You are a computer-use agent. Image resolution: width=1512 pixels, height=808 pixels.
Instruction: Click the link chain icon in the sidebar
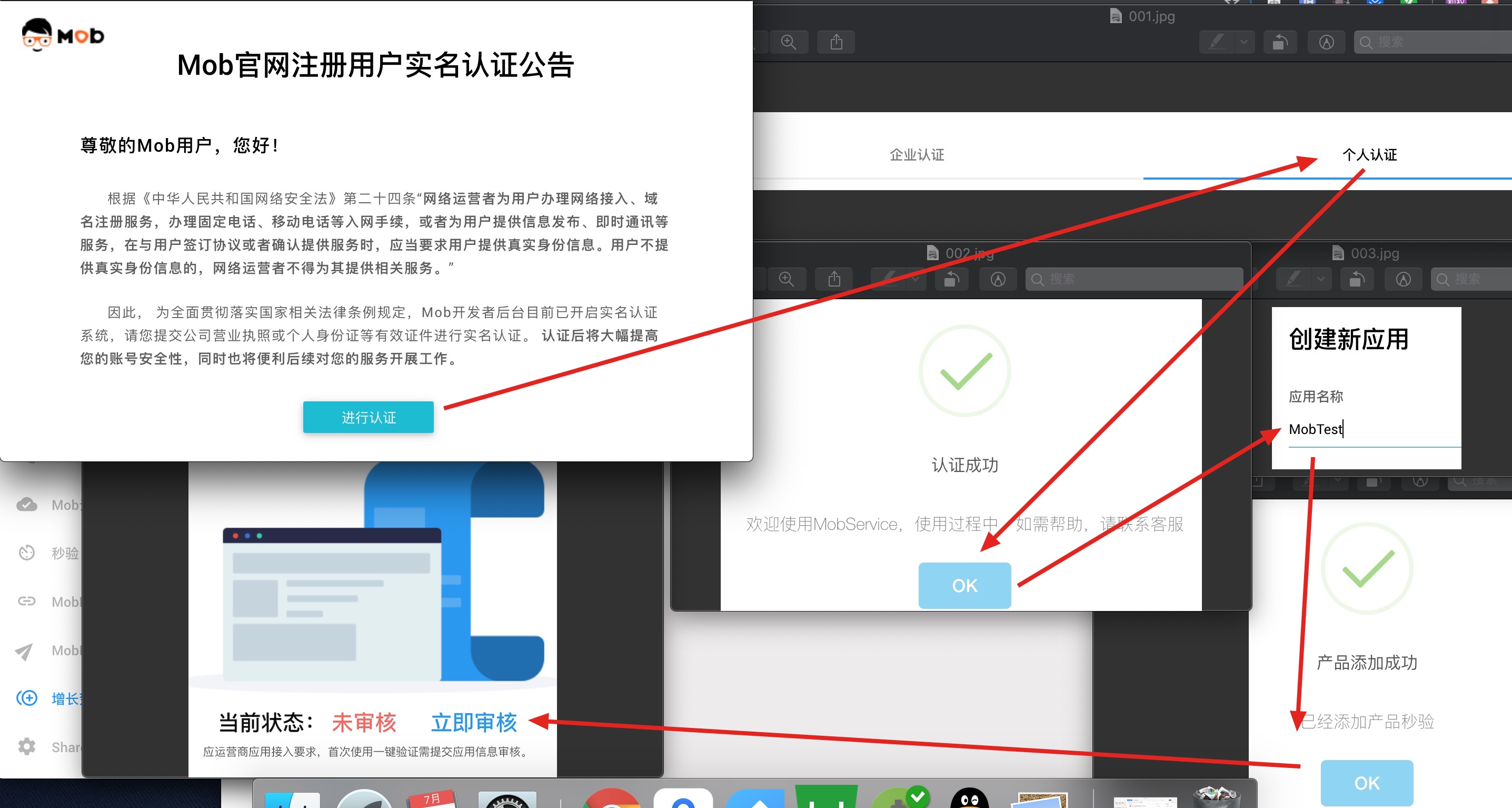click(26, 602)
